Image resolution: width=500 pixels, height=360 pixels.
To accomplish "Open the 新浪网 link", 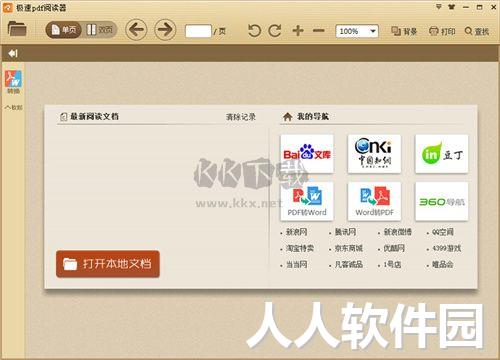I will [x=296, y=232].
